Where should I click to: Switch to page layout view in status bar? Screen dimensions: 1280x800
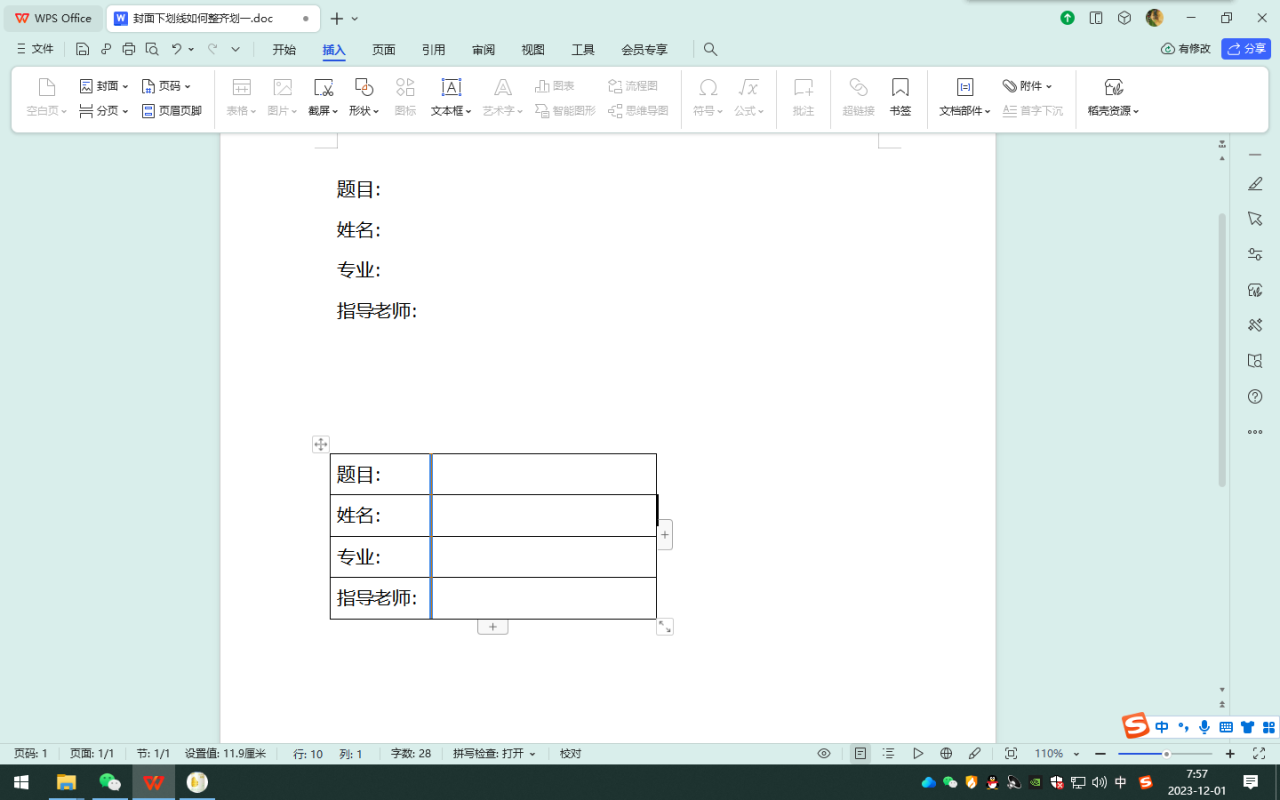click(x=860, y=753)
